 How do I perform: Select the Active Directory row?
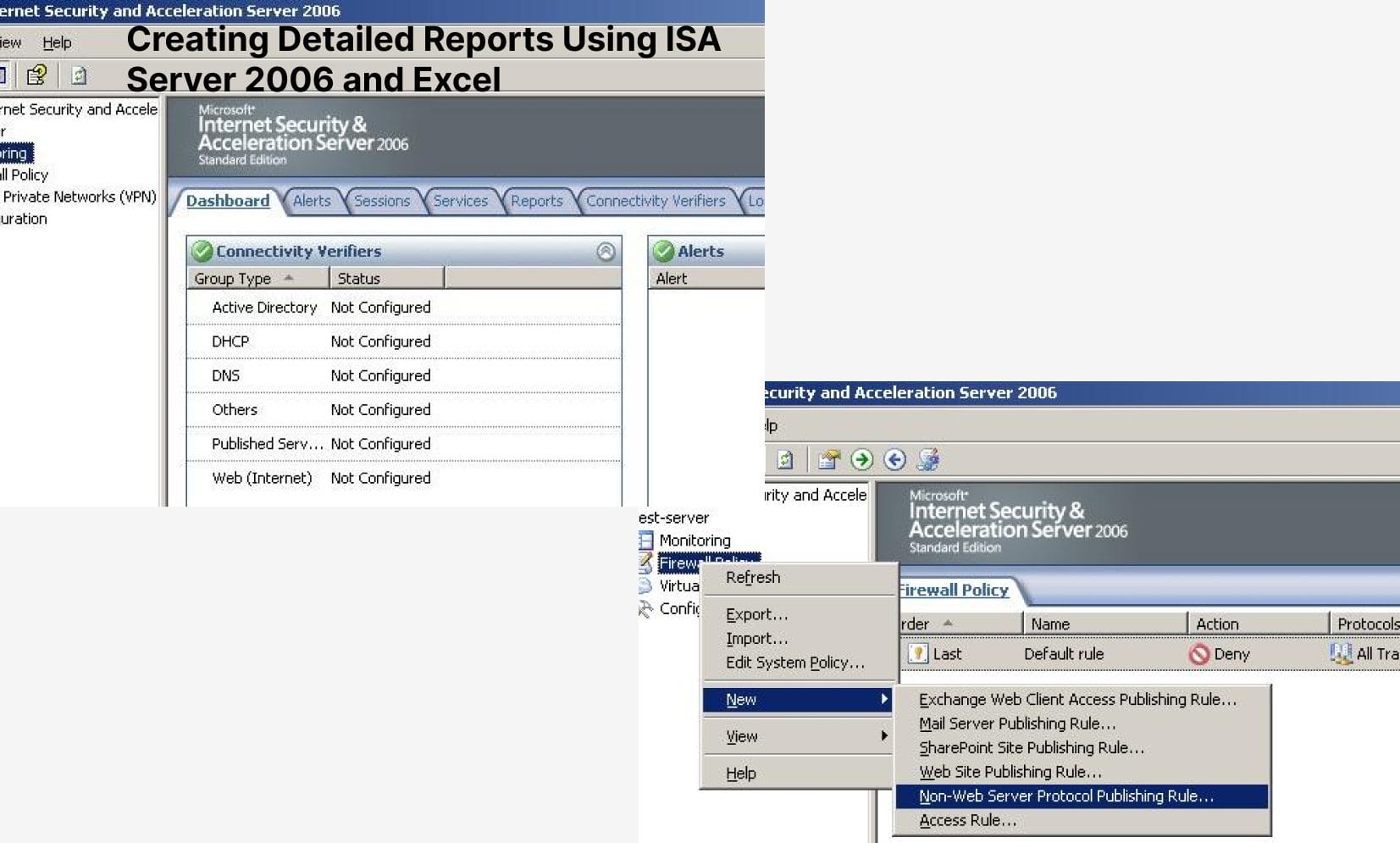pyautogui.click(x=403, y=308)
